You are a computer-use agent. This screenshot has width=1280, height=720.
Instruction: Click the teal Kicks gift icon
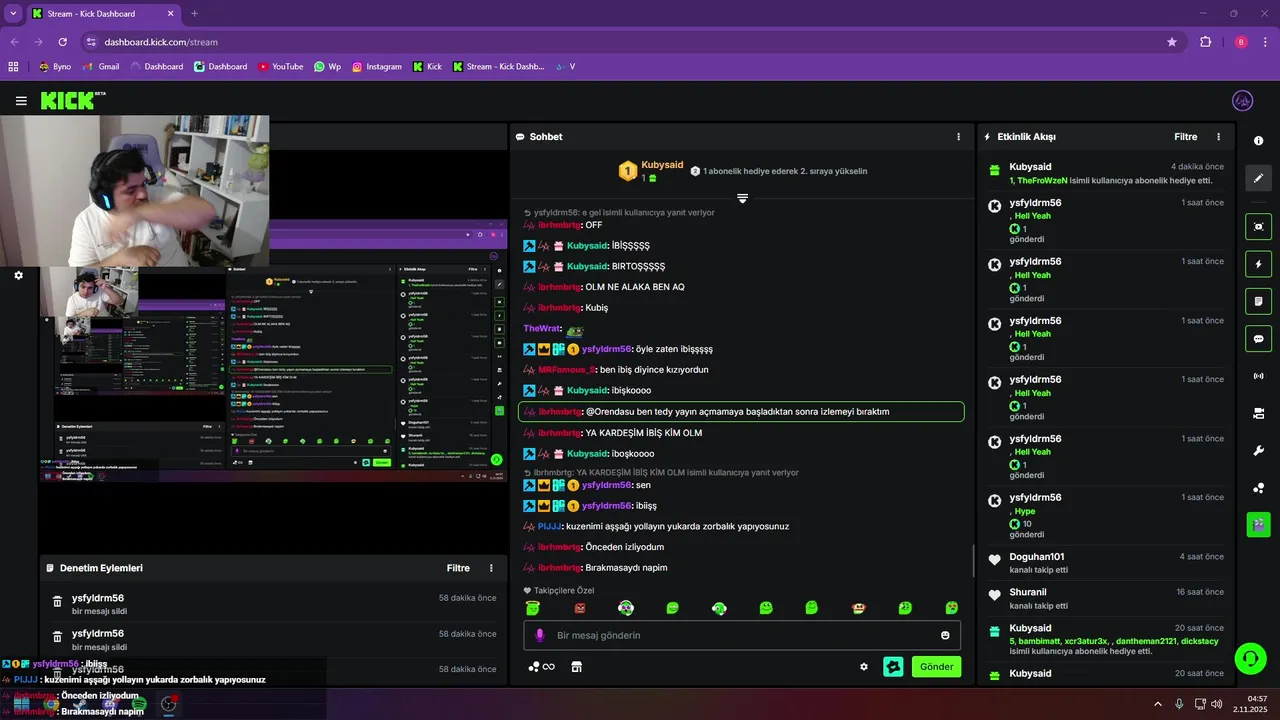893,667
